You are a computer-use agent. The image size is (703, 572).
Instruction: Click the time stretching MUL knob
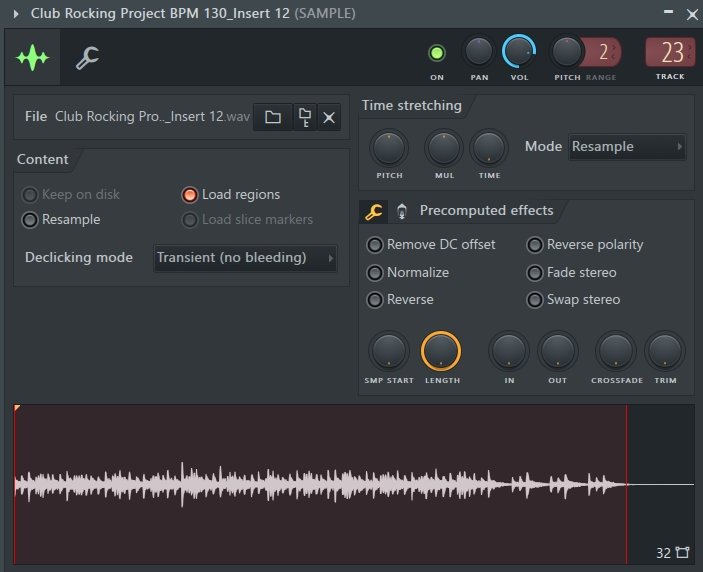(x=444, y=148)
